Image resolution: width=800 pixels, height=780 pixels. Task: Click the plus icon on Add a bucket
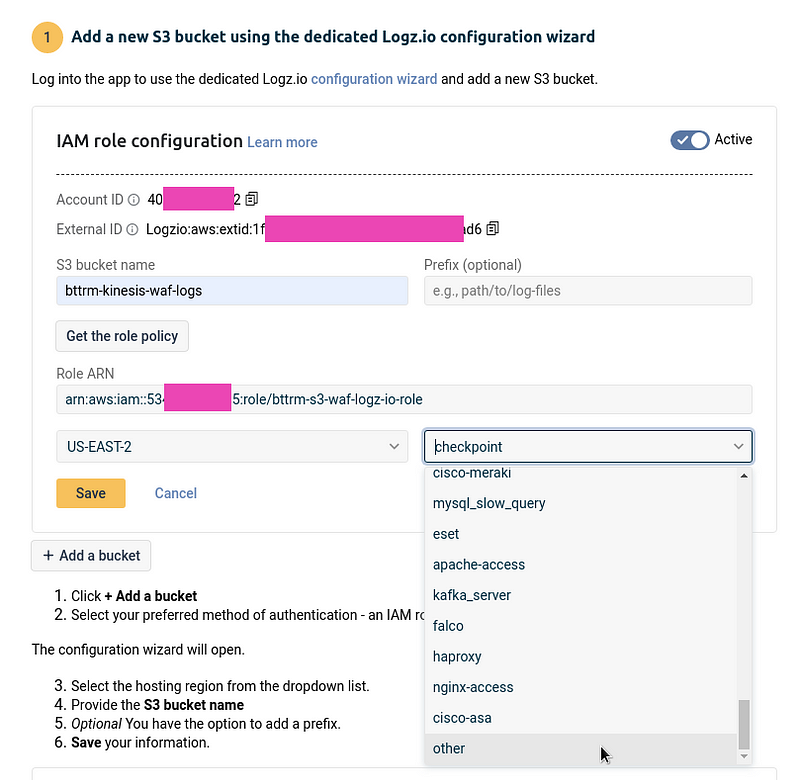(x=48, y=555)
